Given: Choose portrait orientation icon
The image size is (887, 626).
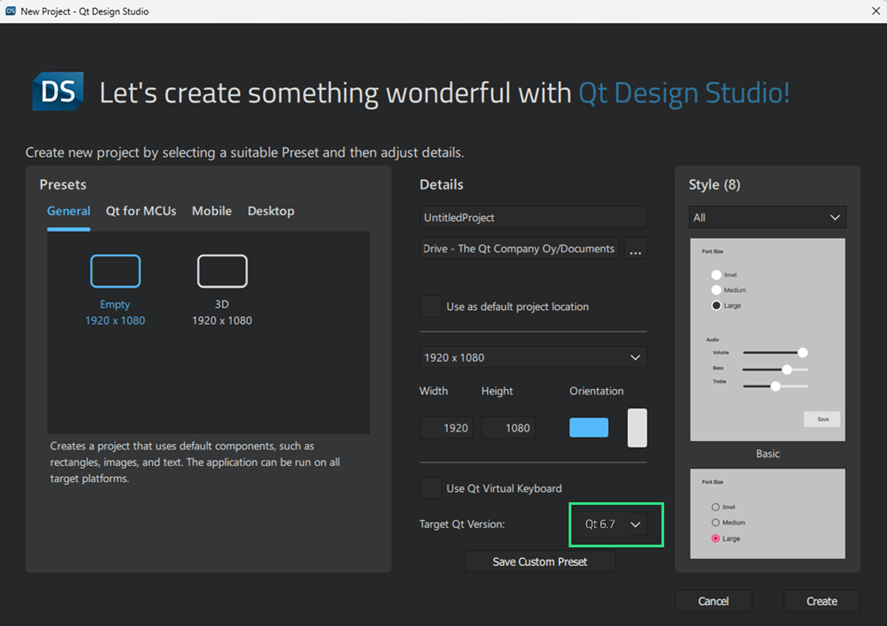Looking at the screenshot, I should coord(637,427).
